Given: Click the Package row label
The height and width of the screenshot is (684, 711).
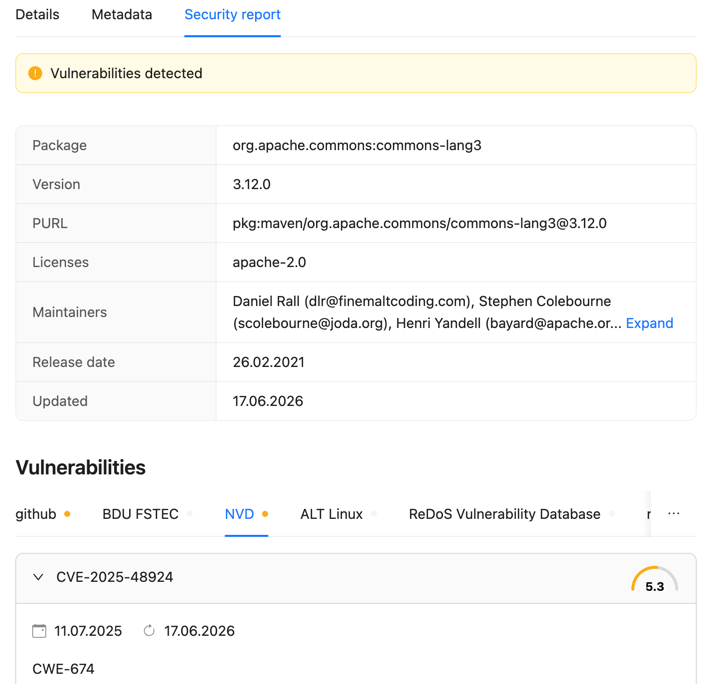Looking at the screenshot, I should (59, 145).
